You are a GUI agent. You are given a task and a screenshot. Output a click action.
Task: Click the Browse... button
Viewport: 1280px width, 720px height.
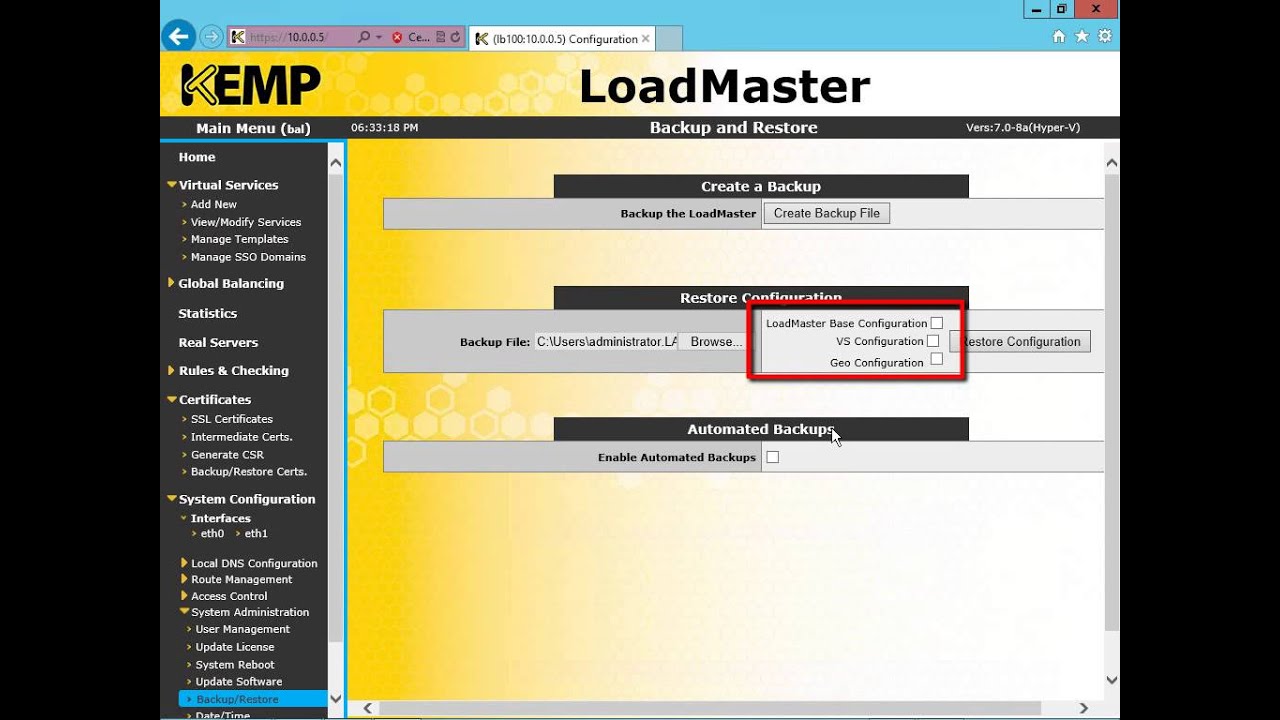click(714, 341)
